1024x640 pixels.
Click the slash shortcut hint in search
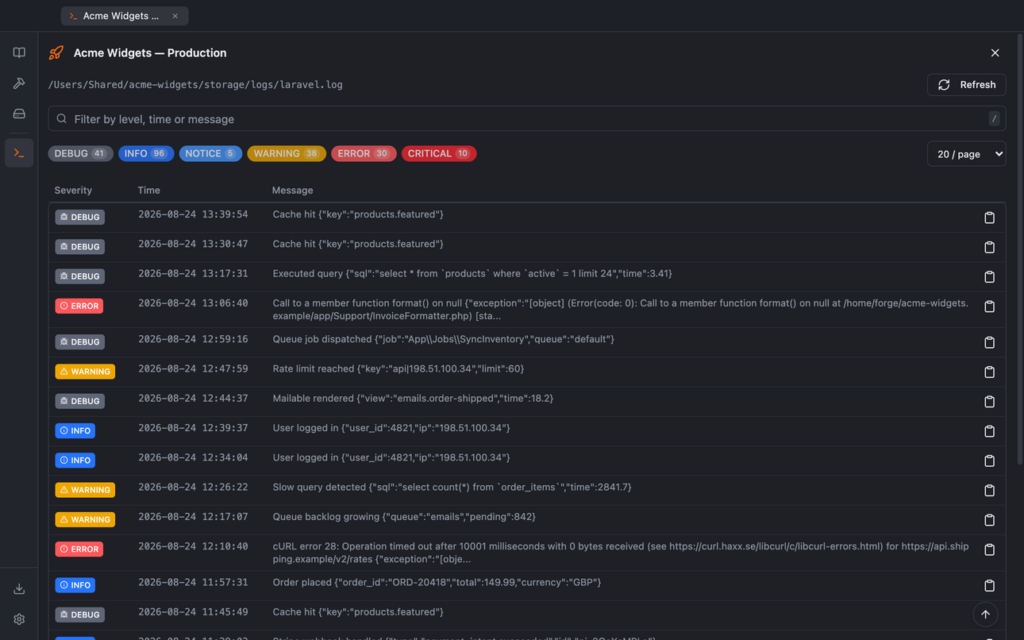[994, 119]
